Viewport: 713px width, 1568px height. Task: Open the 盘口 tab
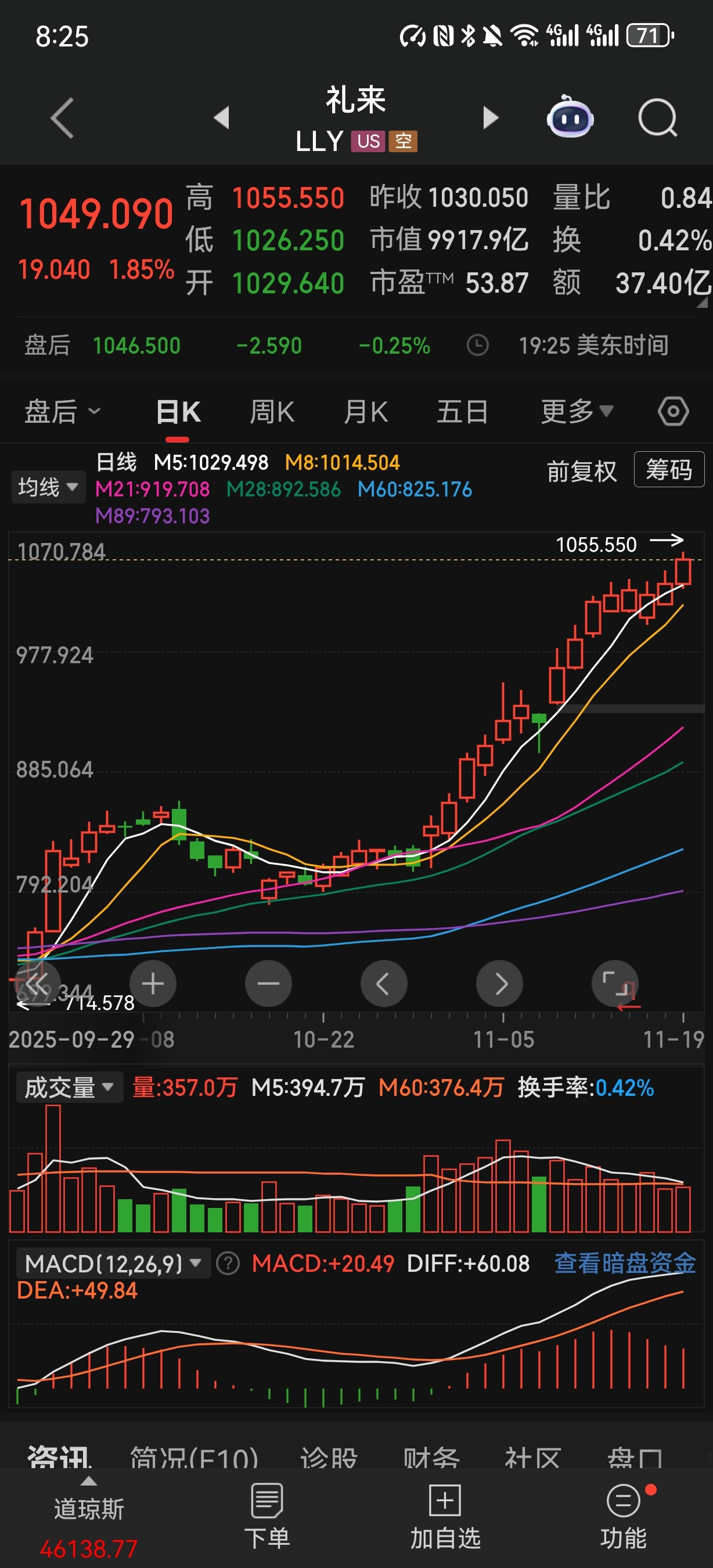pyautogui.click(x=635, y=1457)
